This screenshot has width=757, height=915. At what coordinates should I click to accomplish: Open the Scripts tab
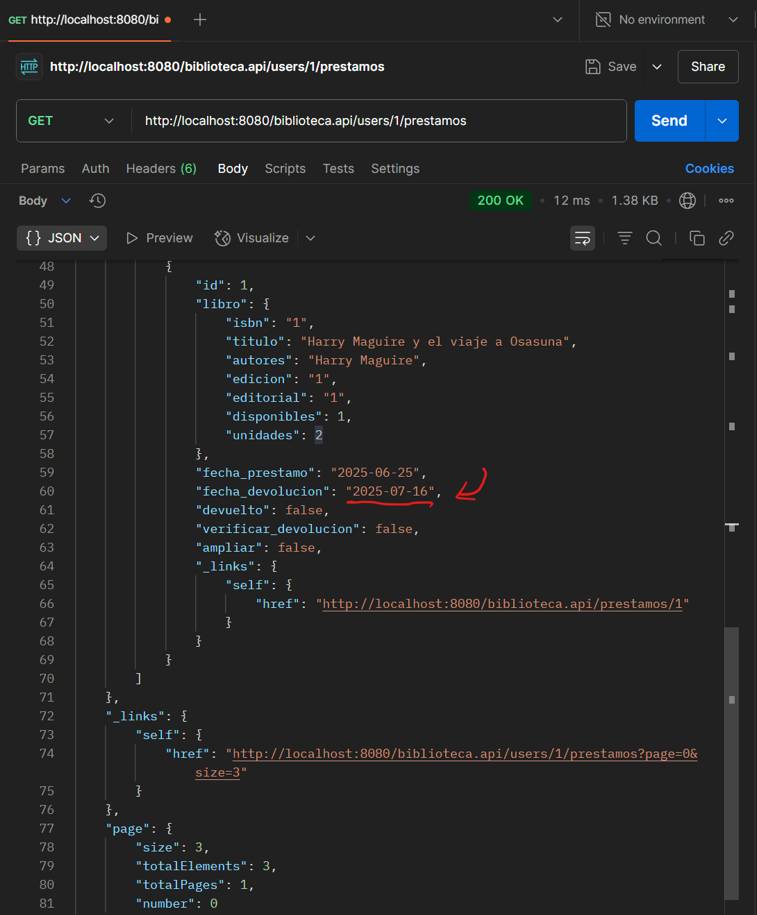coord(285,169)
